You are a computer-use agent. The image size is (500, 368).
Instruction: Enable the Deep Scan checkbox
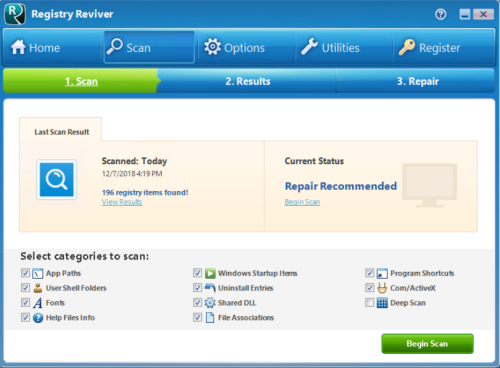(369, 302)
